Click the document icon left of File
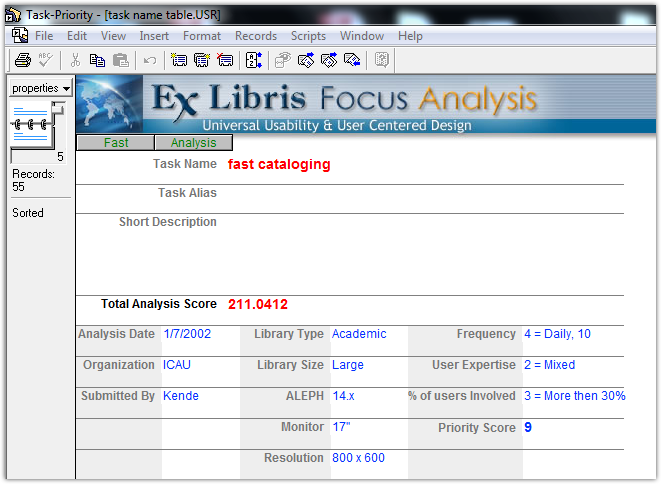 (19, 35)
